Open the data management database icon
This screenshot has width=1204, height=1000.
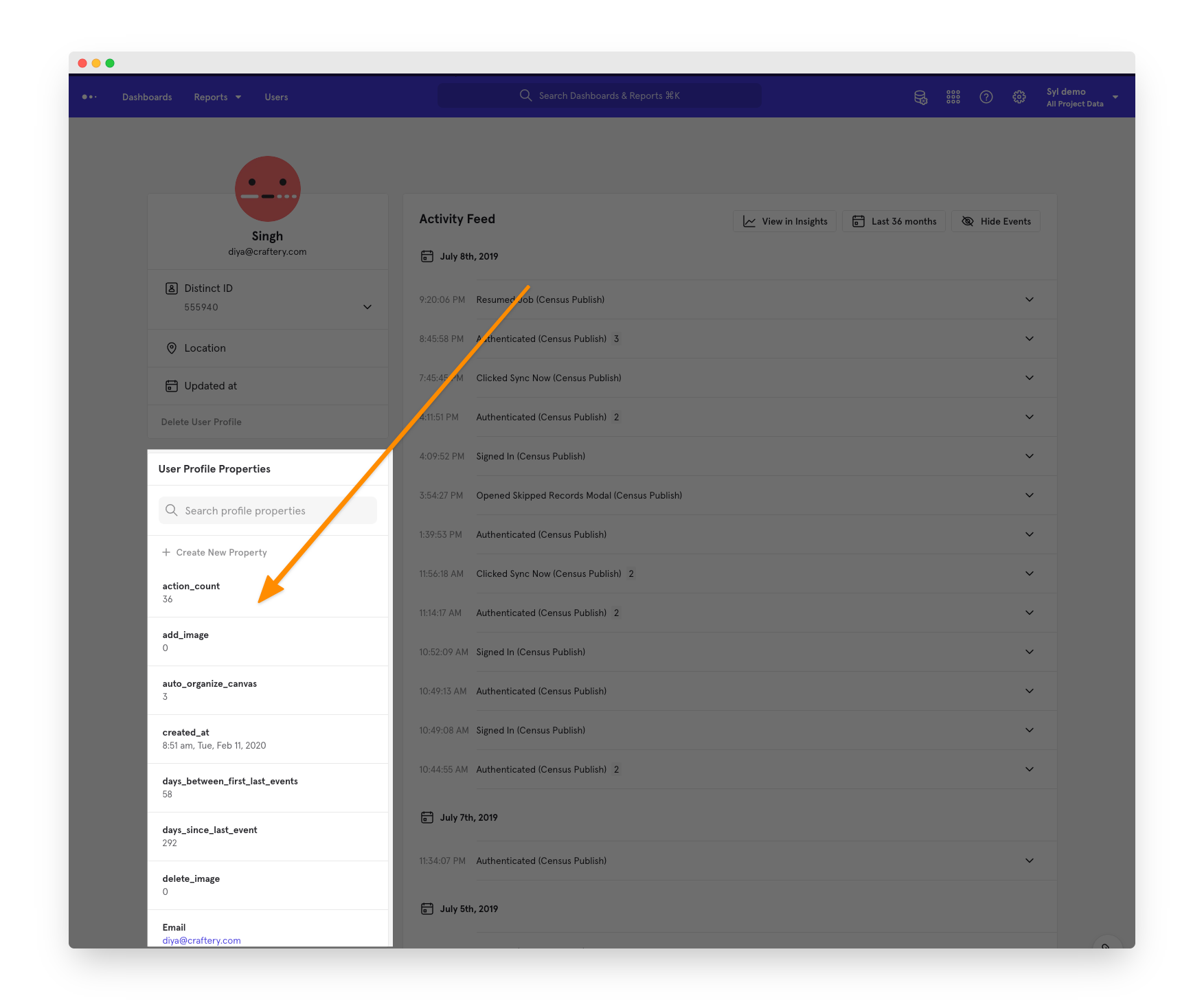920,97
